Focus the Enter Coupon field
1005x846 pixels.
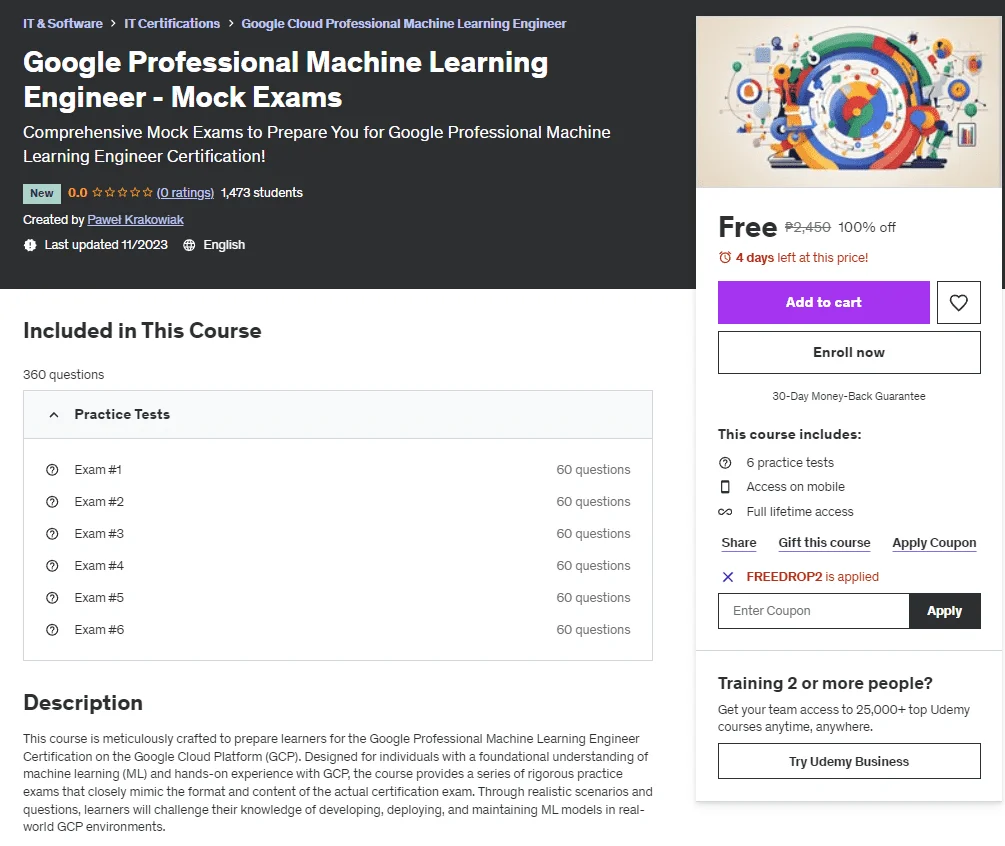pos(813,611)
